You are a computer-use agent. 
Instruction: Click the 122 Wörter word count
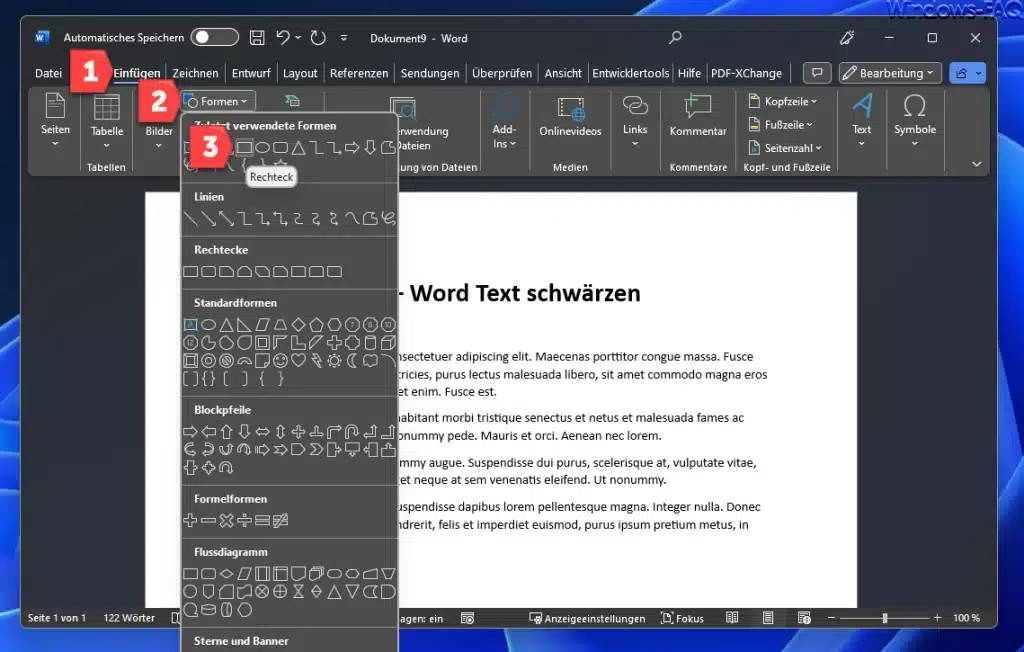129,617
